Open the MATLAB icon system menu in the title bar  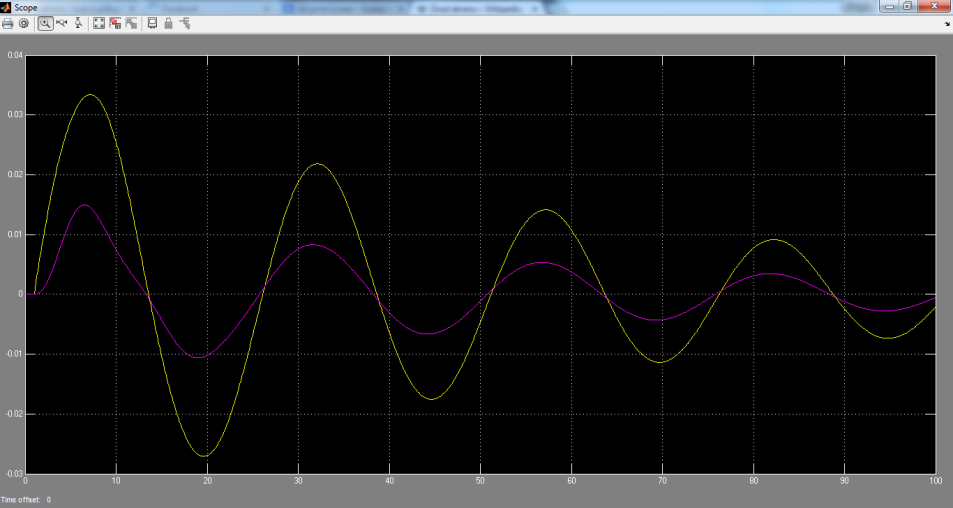(x=7, y=7)
